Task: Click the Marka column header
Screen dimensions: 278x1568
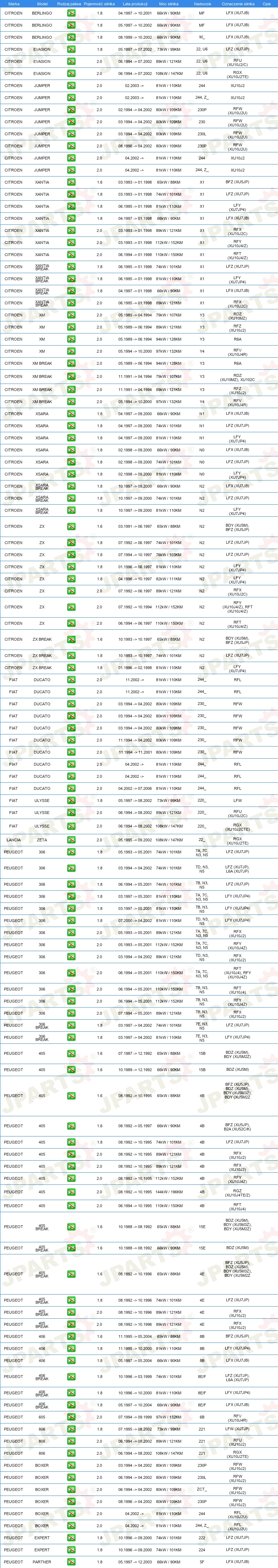Action: (x=14, y=4)
